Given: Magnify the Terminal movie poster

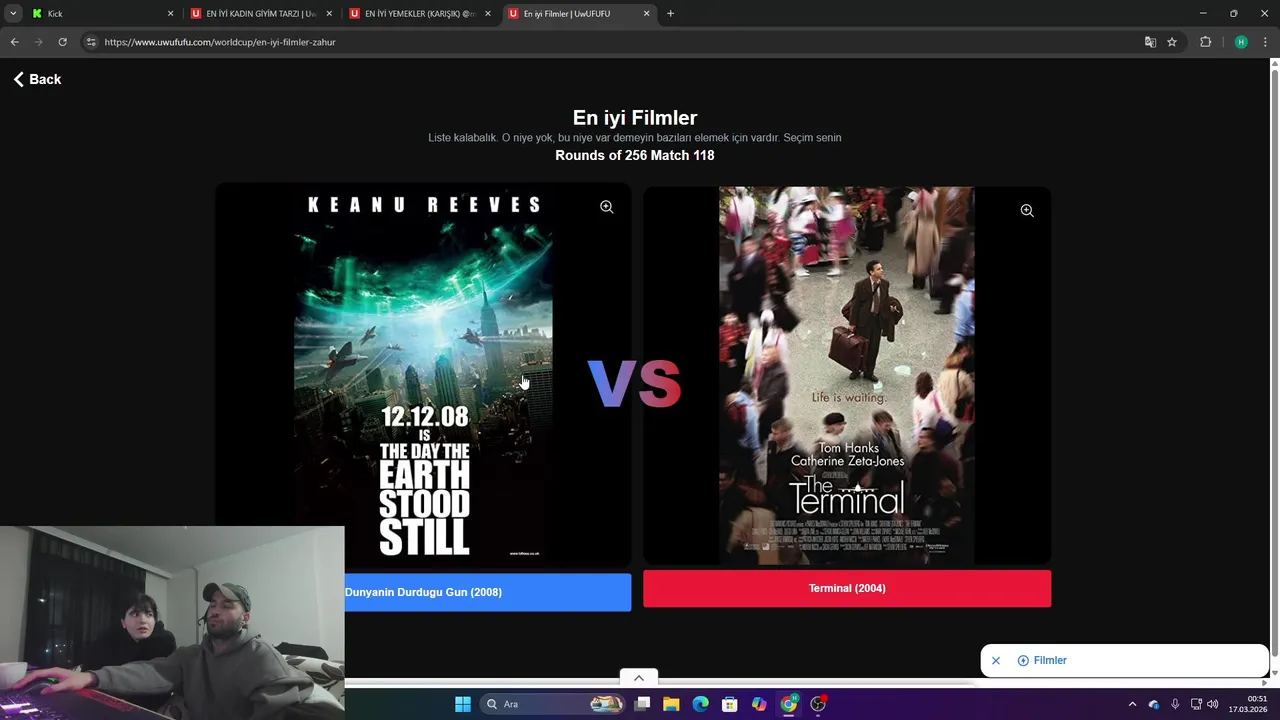Looking at the screenshot, I should pyautogui.click(x=1027, y=211).
